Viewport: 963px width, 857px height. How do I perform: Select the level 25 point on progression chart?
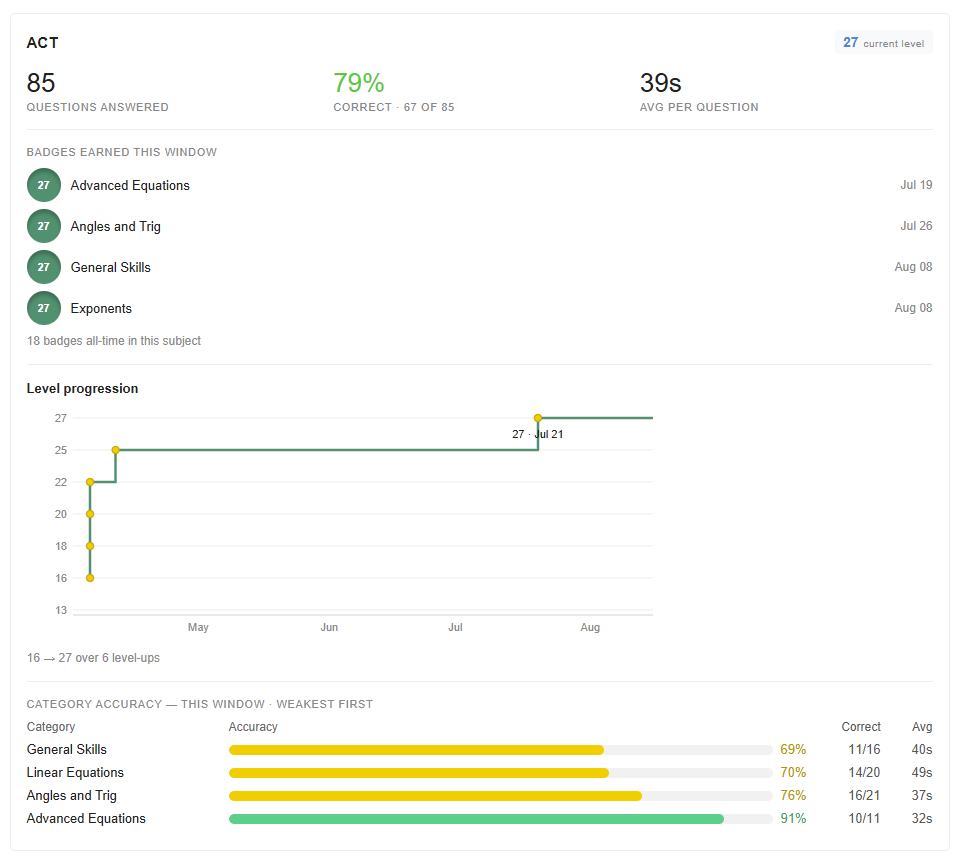tap(115, 450)
